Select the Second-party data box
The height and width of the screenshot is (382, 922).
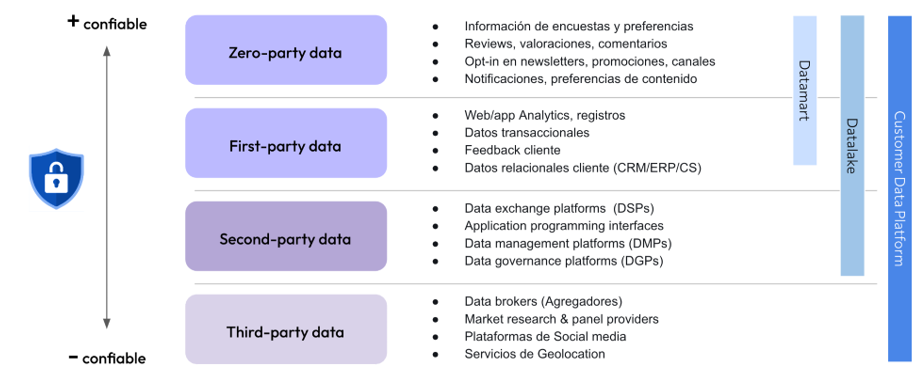click(x=286, y=236)
